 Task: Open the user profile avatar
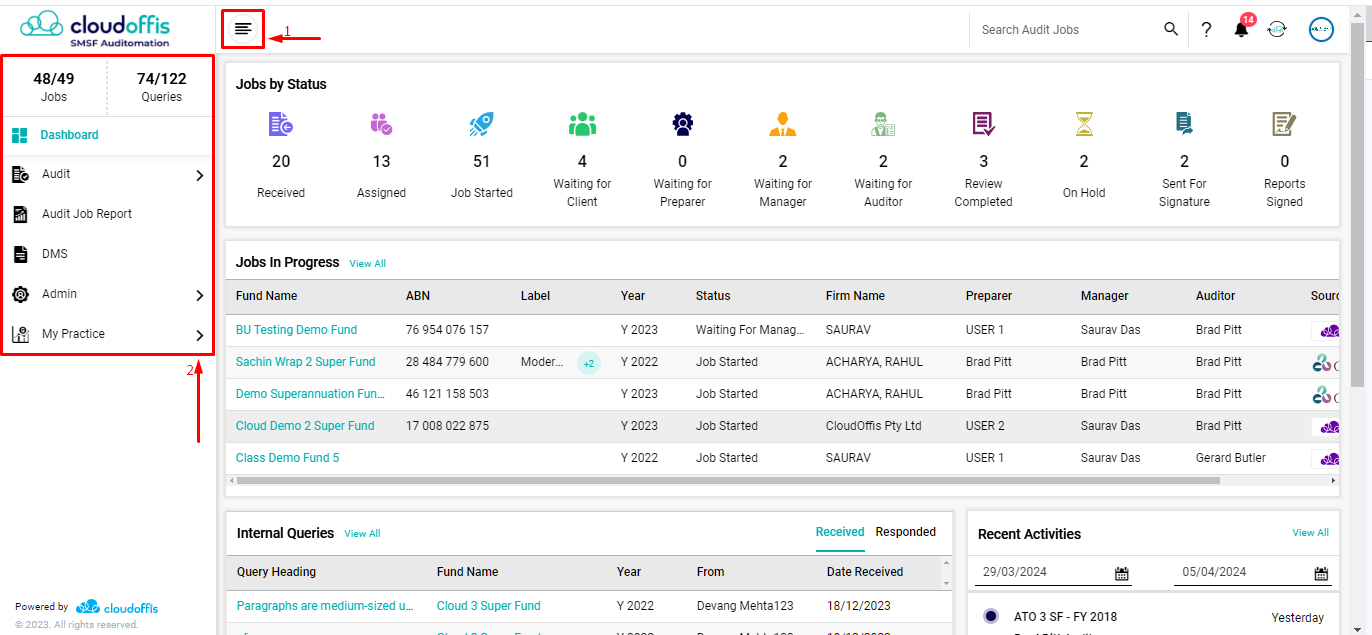point(1321,30)
